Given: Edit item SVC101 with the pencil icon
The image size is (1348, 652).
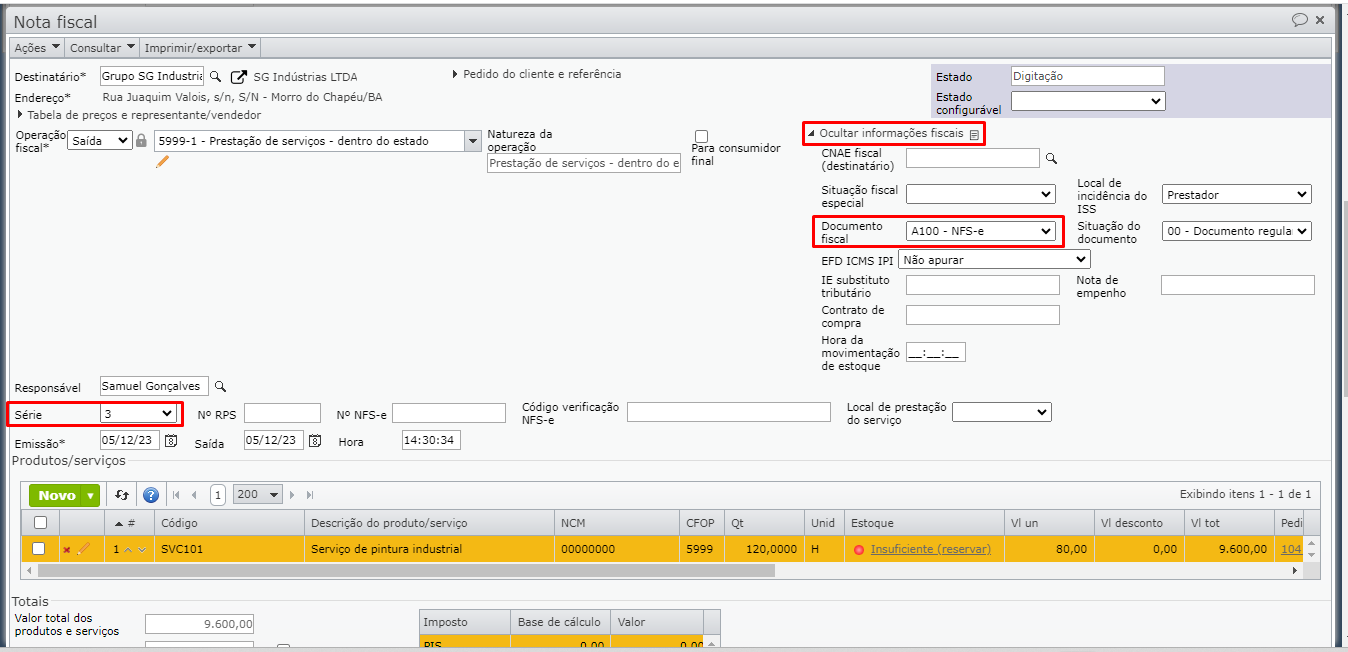Looking at the screenshot, I should [84, 549].
